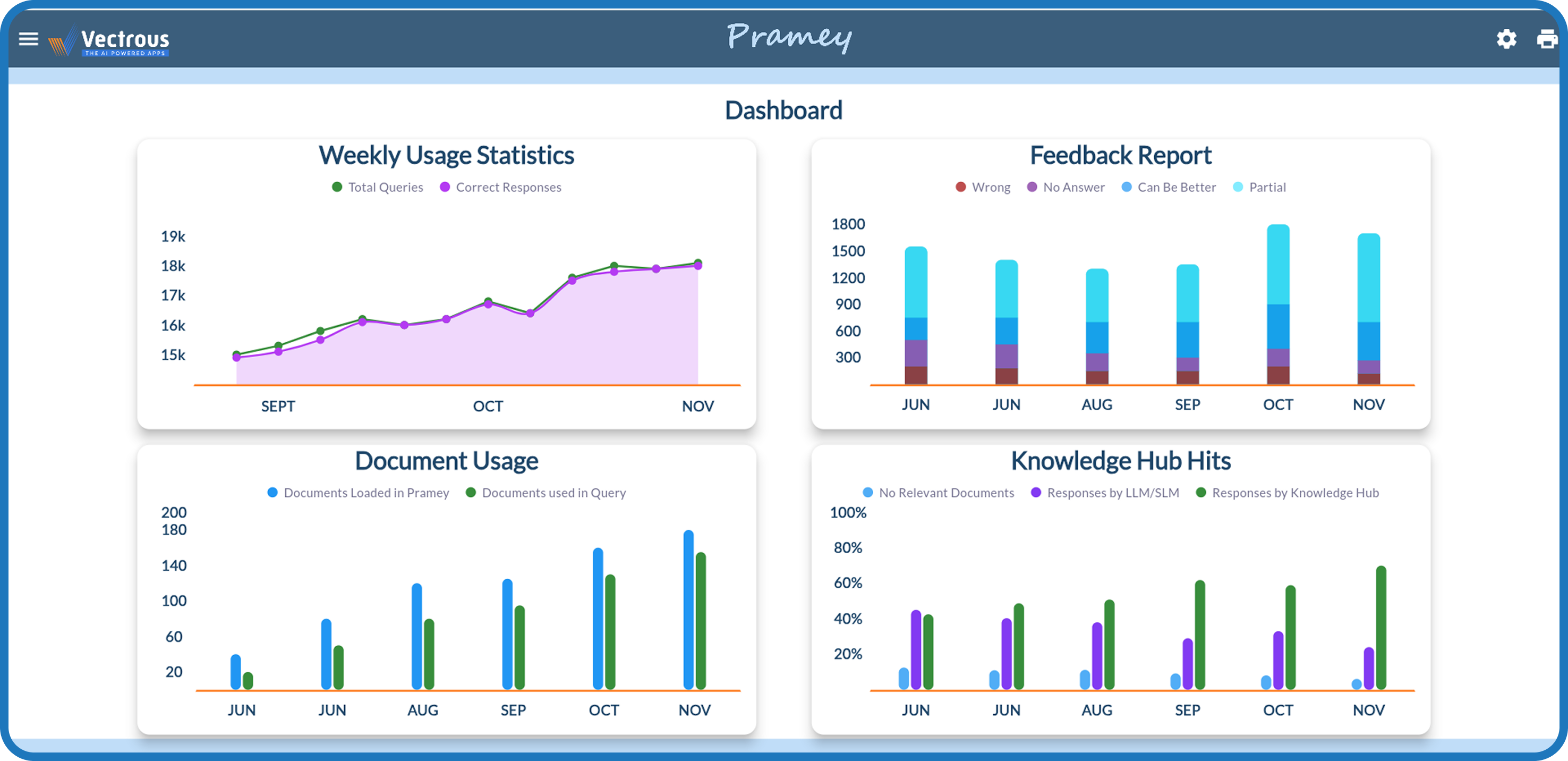
Task: Click the Vectrous logo
Action: (109, 41)
